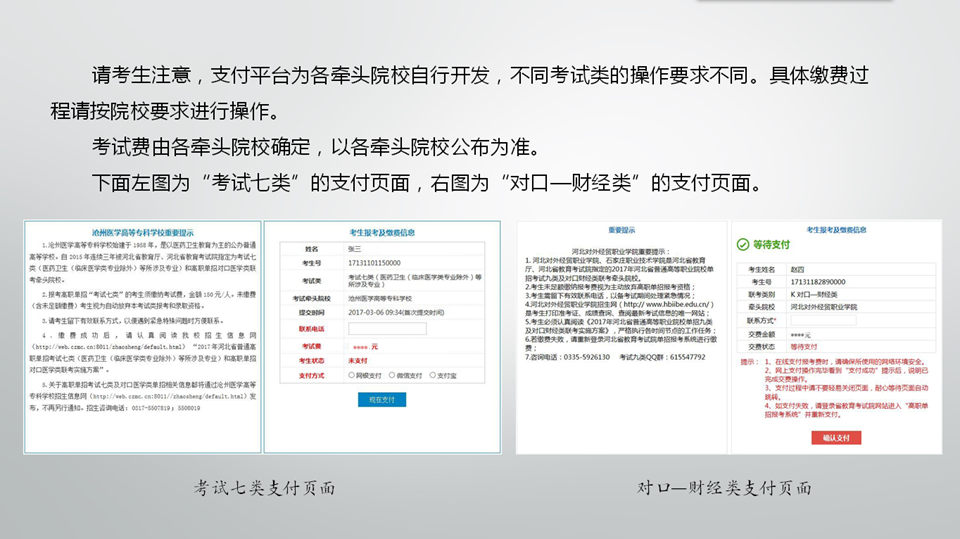This screenshot has width=960, height=539.
Task: Focus the 联系电话 input field
Action: (x=387, y=329)
